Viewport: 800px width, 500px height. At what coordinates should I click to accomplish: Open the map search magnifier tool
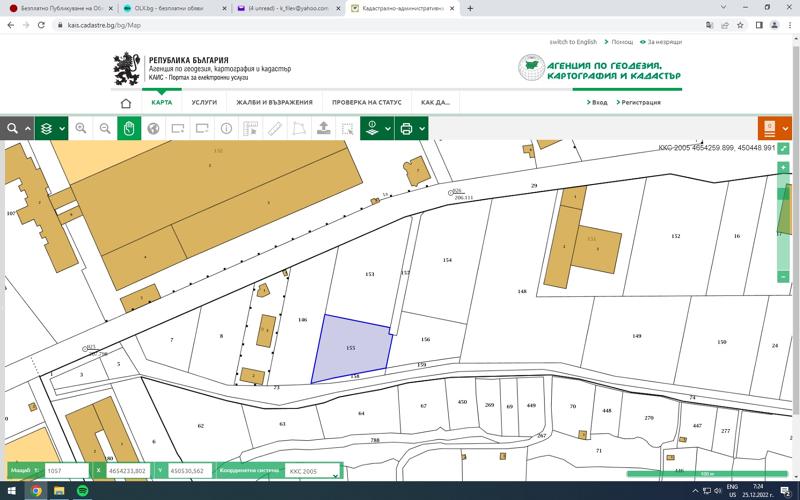(12, 128)
